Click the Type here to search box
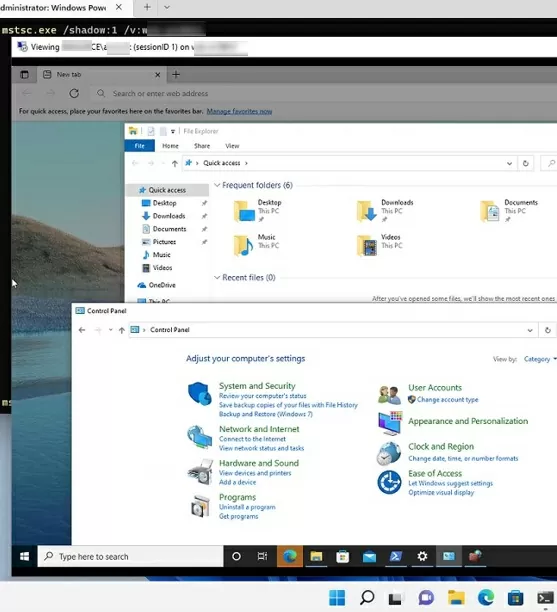 click(130, 556)
